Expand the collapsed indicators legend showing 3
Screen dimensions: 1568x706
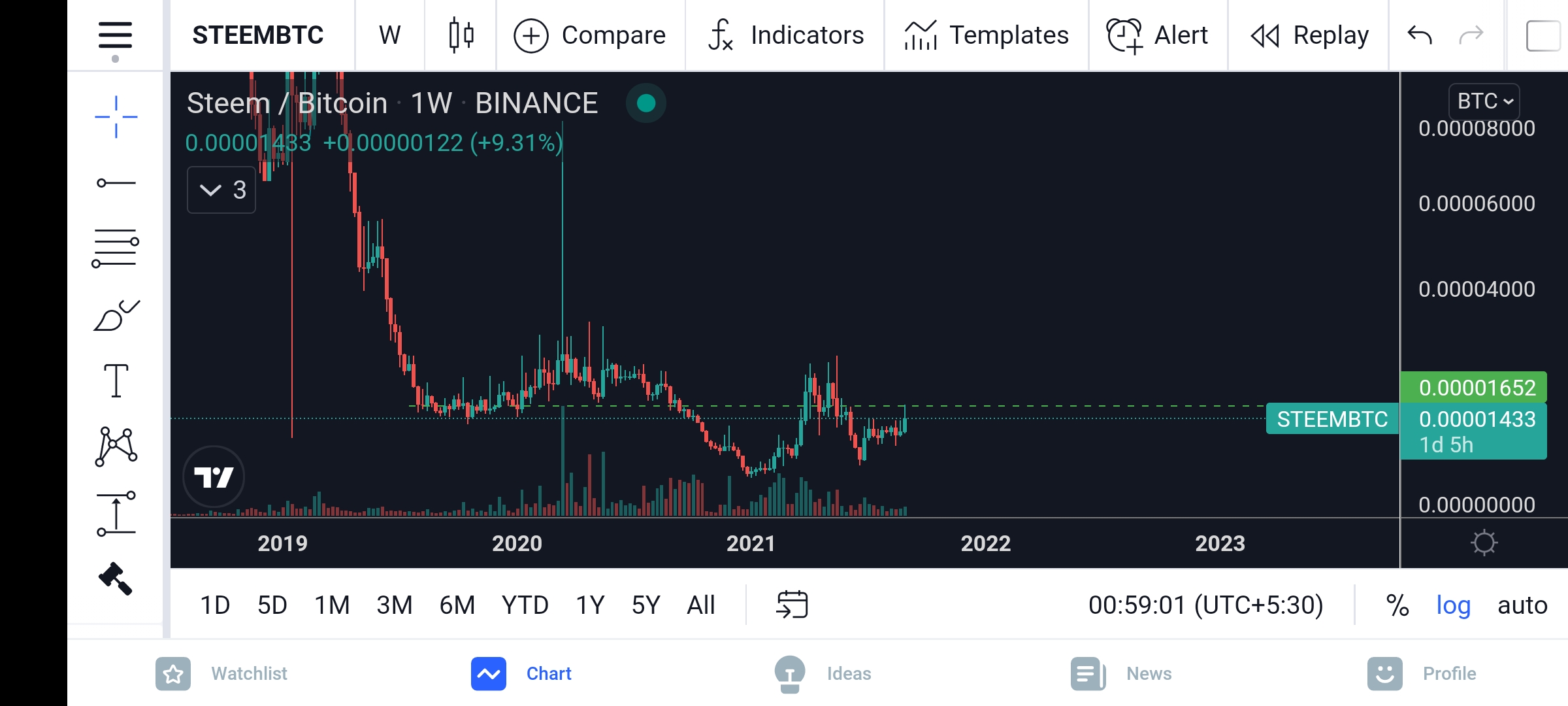tap(221, 190)
